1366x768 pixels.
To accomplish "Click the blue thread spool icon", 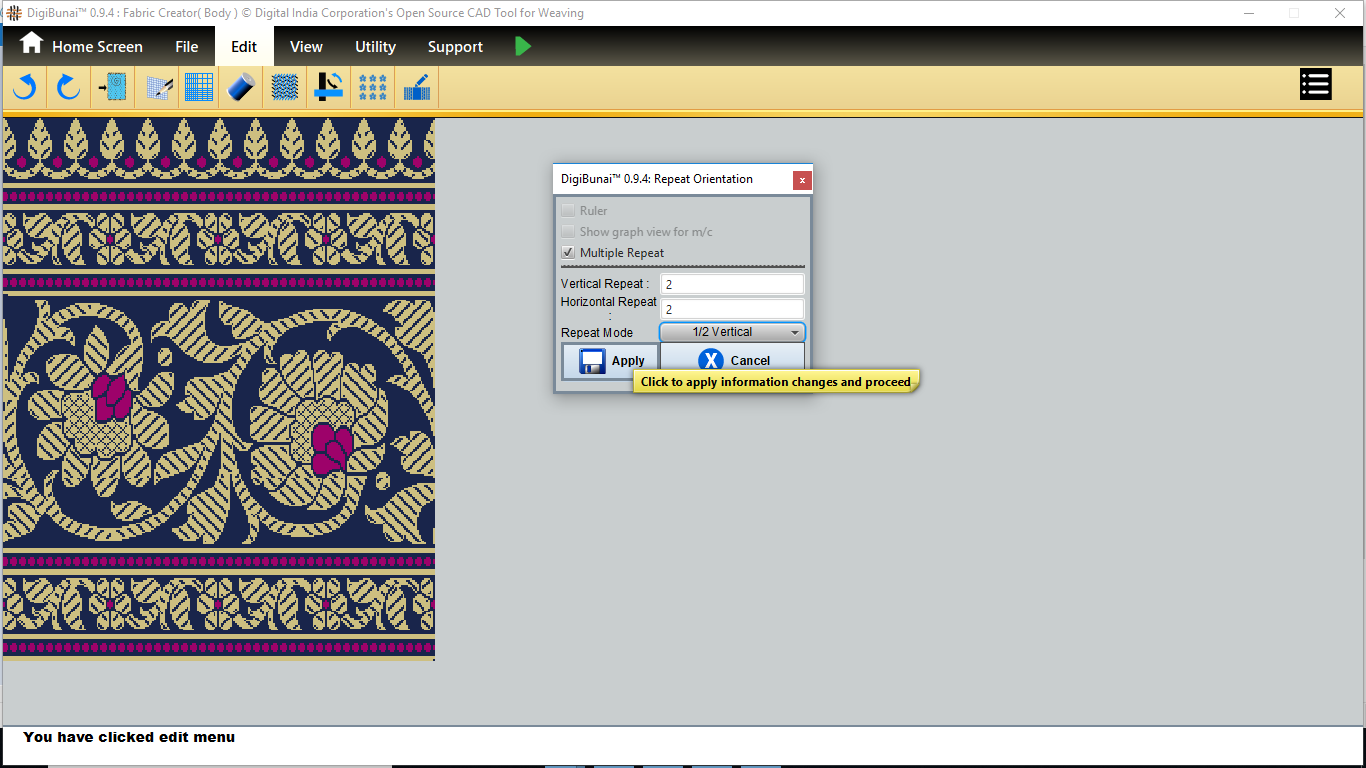I will (241, 88).
